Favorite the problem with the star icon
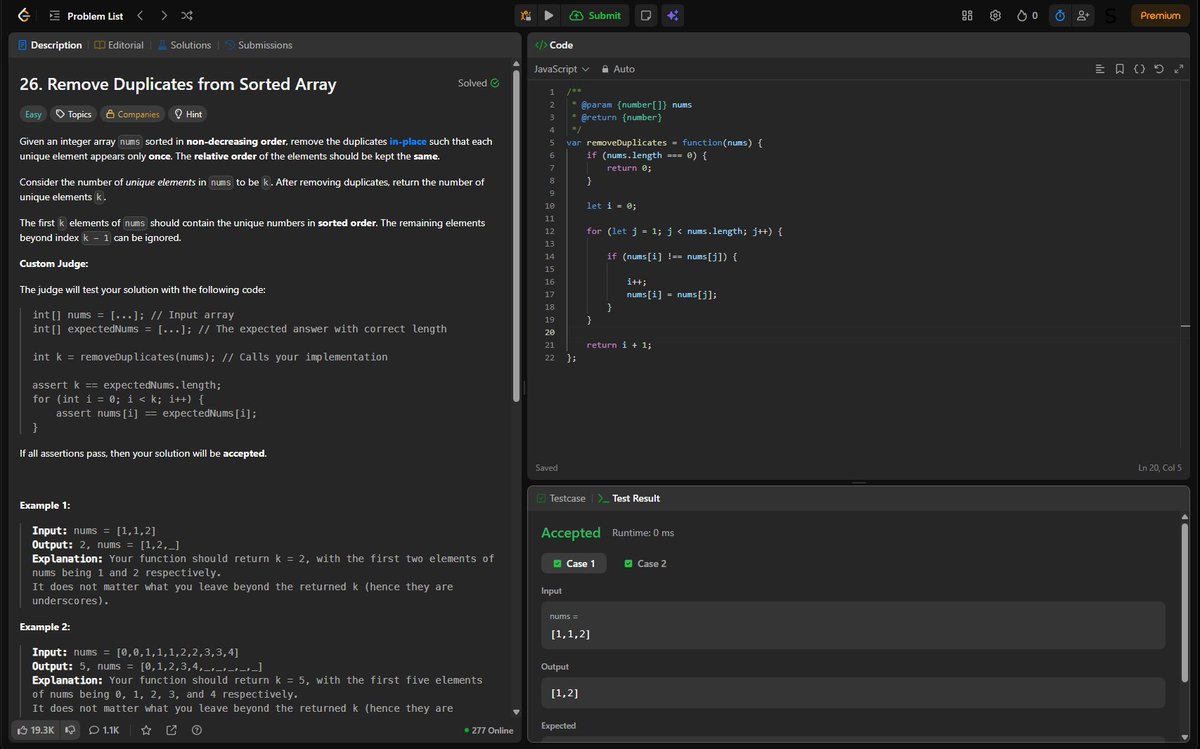 [146, 730]
